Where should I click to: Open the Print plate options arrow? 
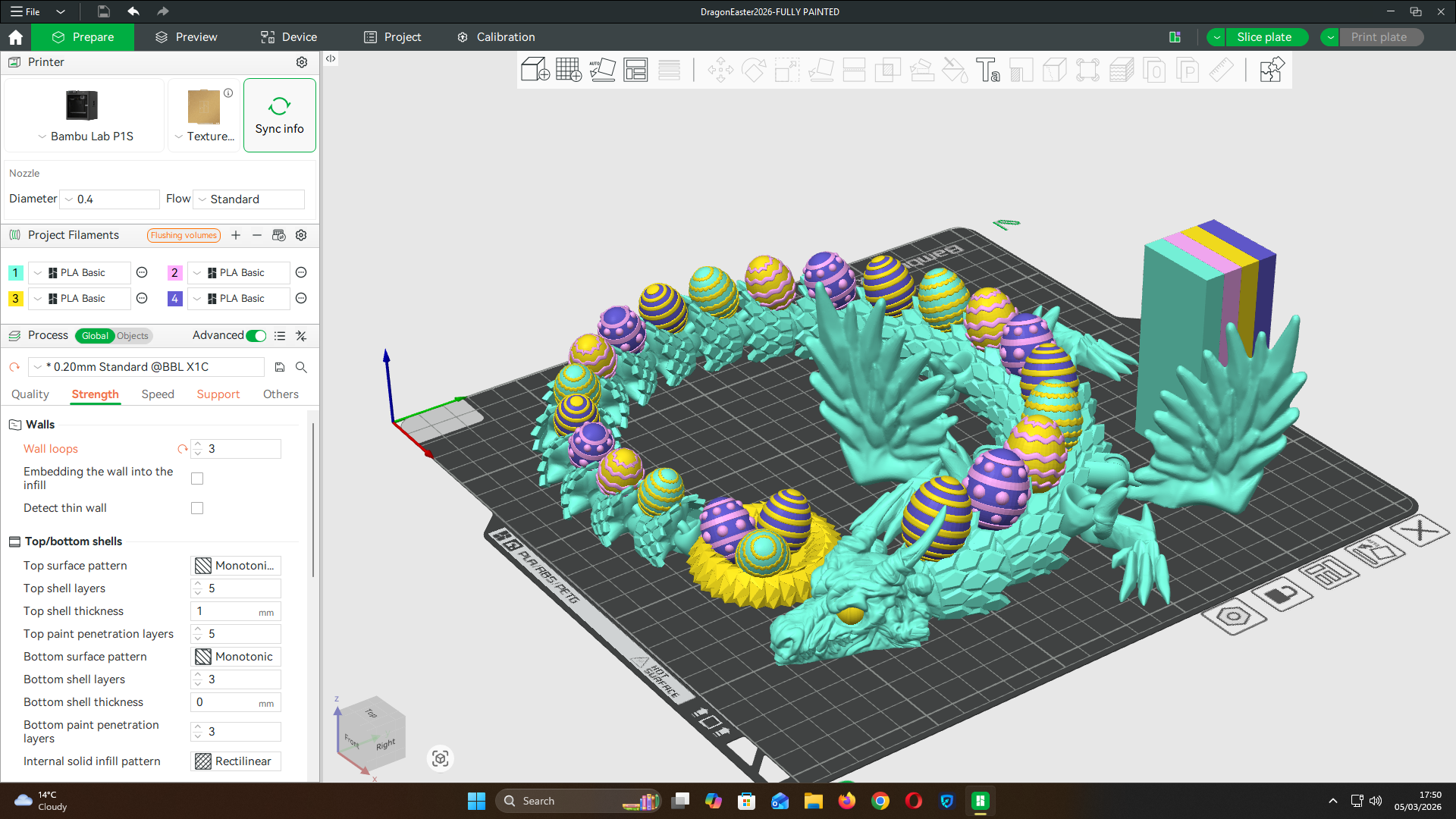1330,37
